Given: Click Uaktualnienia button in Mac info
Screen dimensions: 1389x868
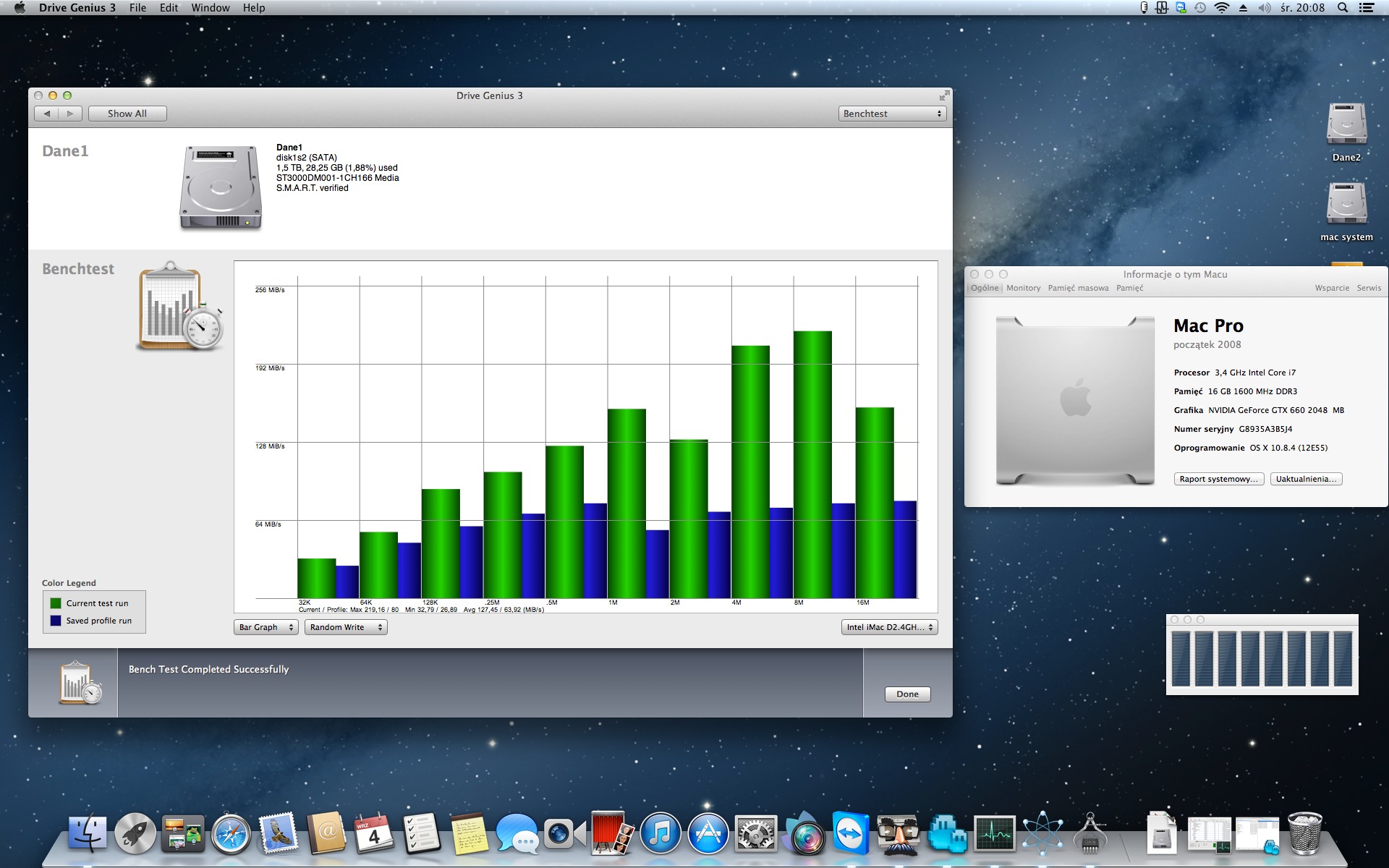Looking at the screenshot, I should pyautogui.click(x=1306, y=479).
